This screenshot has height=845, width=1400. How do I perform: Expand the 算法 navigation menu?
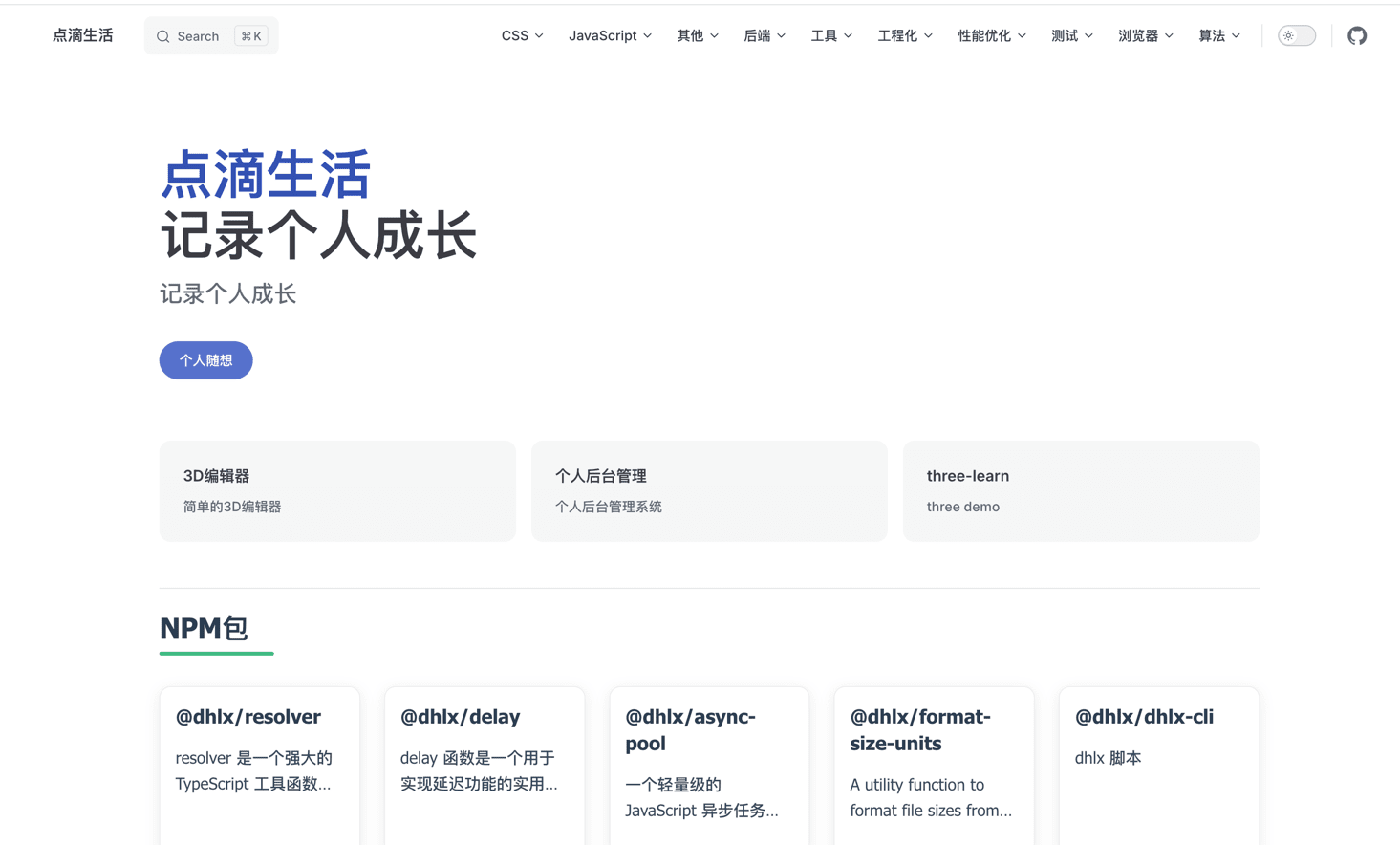pyautogui.click(x=1218, y=36)
